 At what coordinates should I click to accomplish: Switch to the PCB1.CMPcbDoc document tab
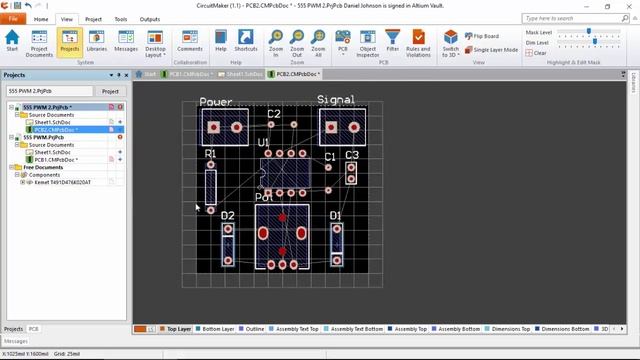[x=187, y=74]
